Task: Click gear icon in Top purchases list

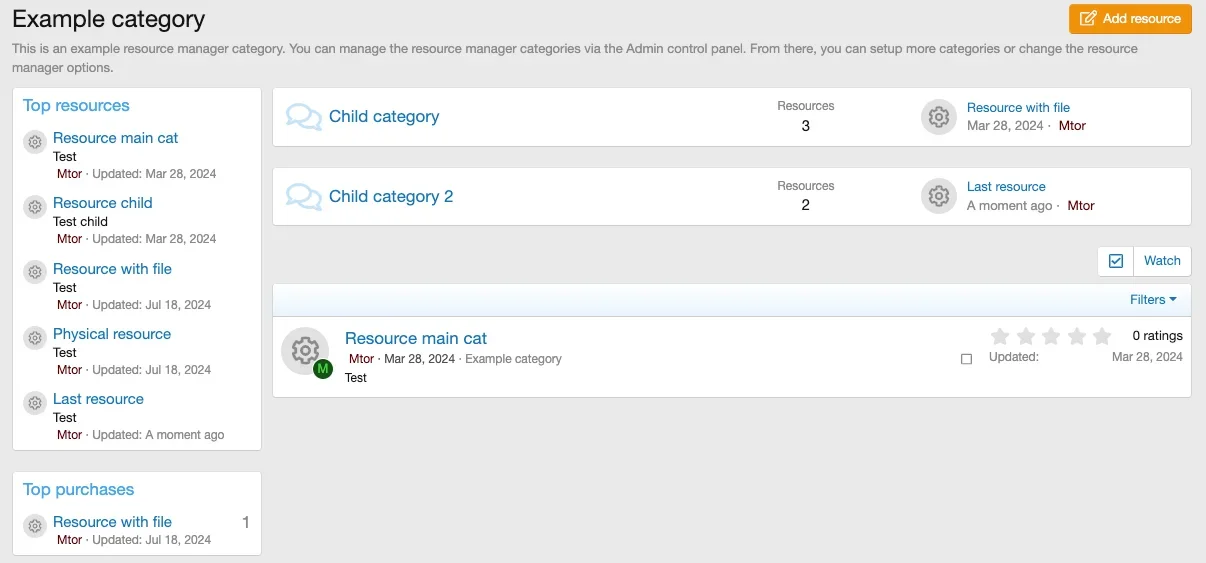Action: (35, 526)
